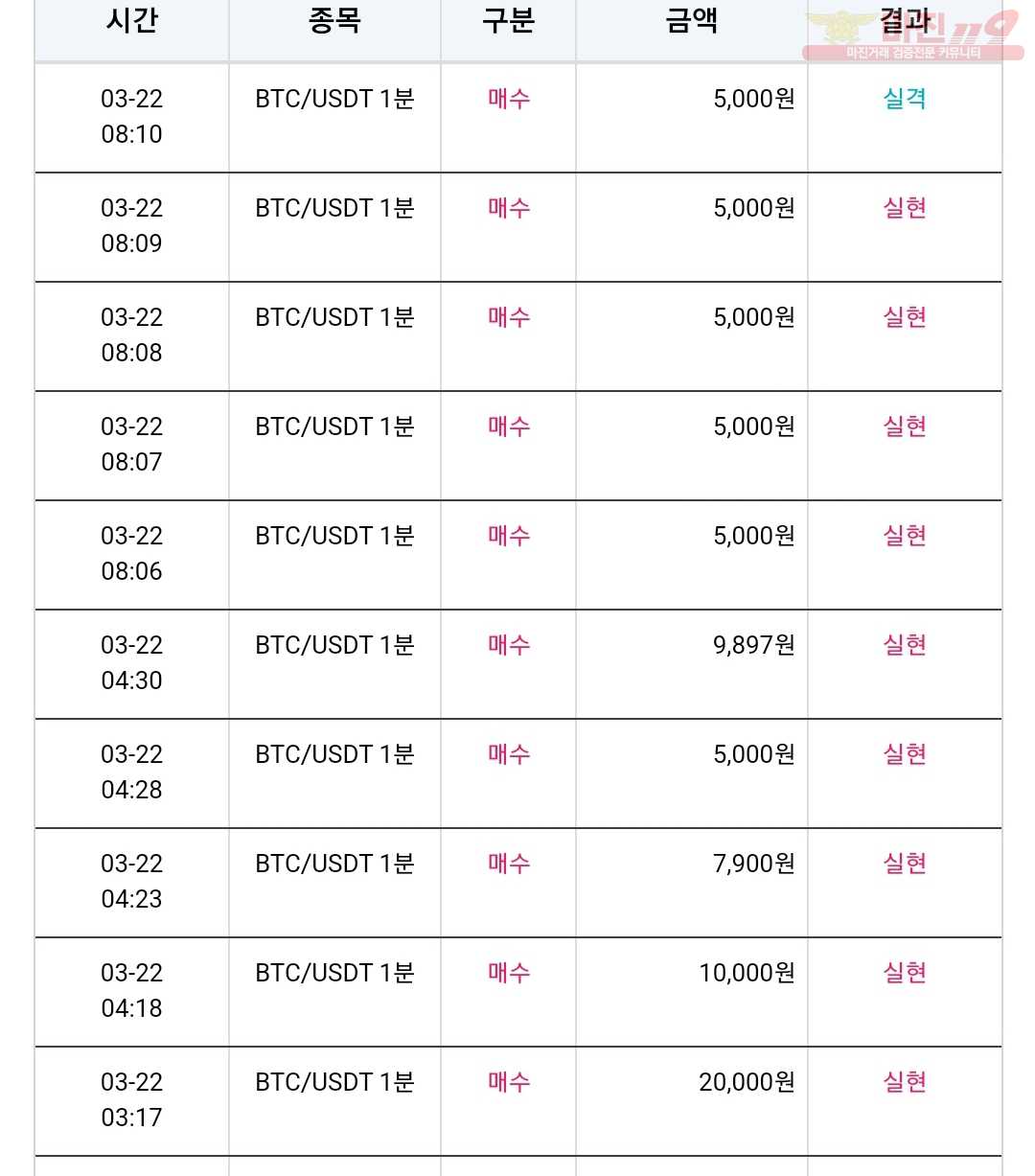The image size is (1035, 1176).
Task: Click the 실격 result for 08:10
Action: click(x=905, y=99)
